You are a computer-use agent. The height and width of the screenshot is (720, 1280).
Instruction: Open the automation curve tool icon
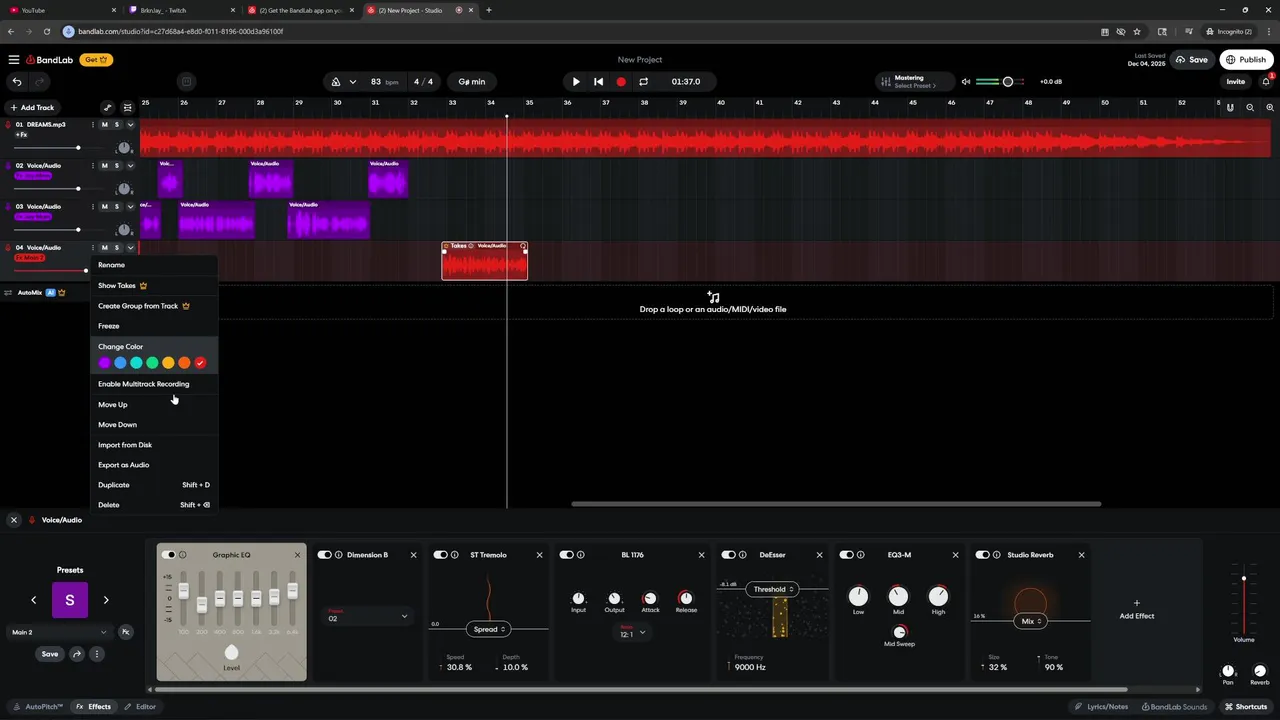coord(108,107)
